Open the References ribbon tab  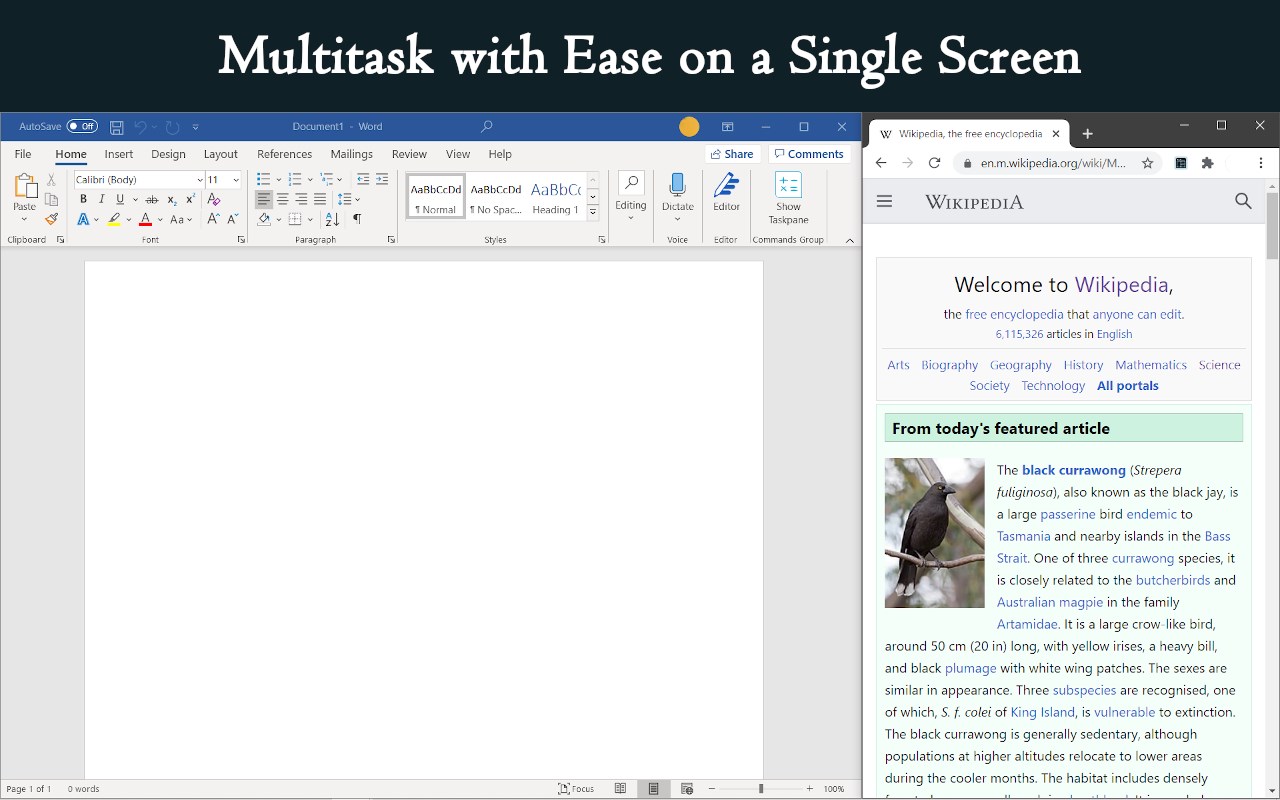pos(284,154)
